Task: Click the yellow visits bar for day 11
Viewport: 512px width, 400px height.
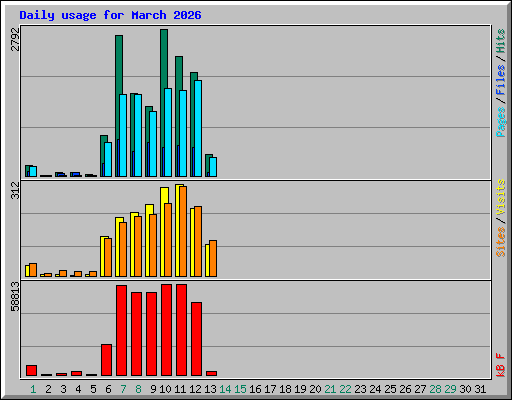Action: [x=177, y=230]
